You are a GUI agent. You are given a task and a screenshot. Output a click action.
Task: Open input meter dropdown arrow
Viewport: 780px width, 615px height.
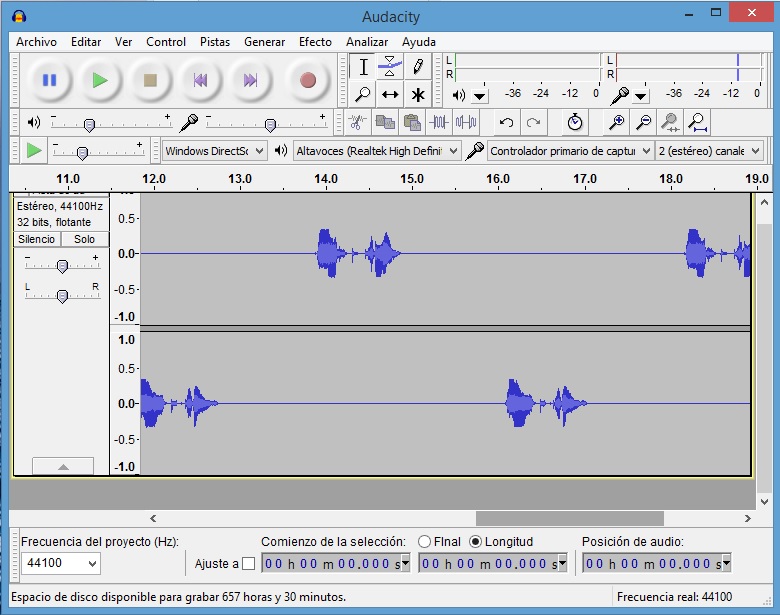[641, 96]
